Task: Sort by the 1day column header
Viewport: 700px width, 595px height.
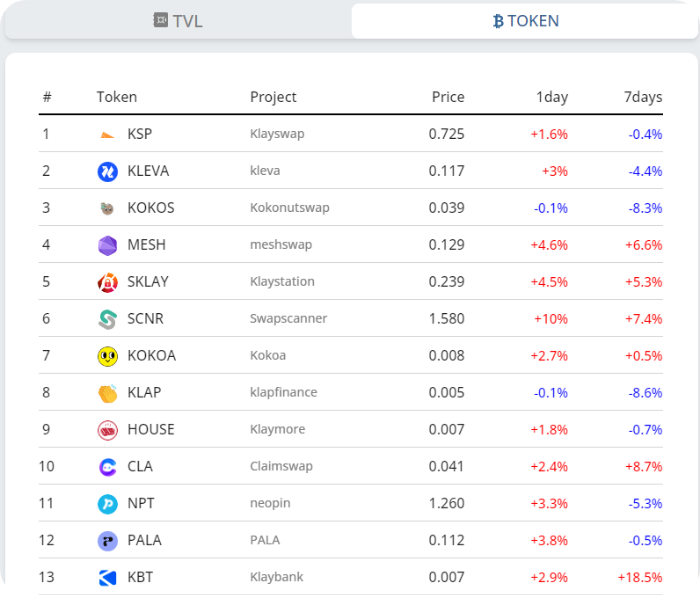Action: [x=552, y=97]
